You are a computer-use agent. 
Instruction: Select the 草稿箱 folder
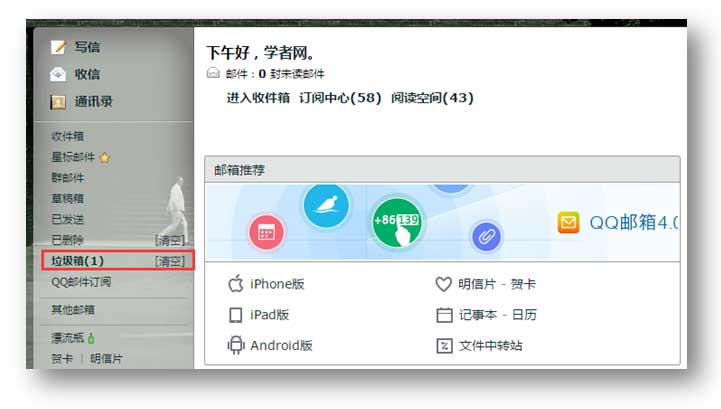68,199
